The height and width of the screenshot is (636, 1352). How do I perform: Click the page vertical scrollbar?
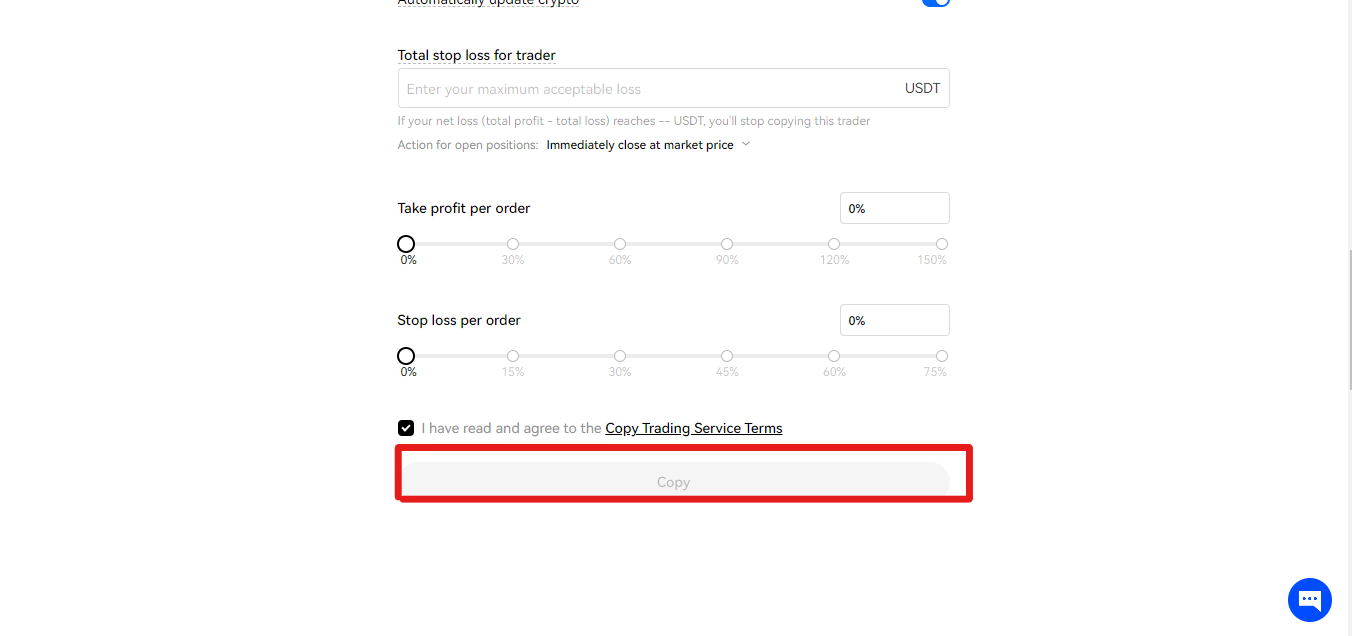point(1348,318)
